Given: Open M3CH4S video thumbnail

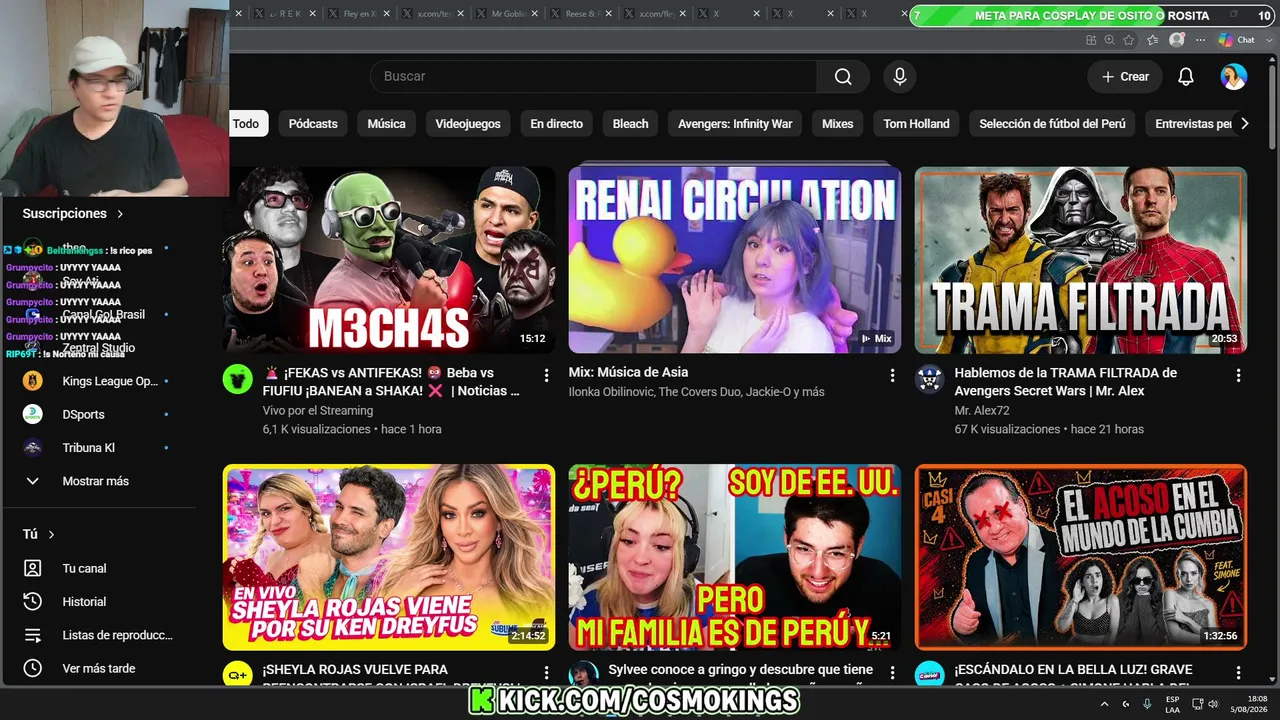Looking at the screenshot, I should pos(389,260).
